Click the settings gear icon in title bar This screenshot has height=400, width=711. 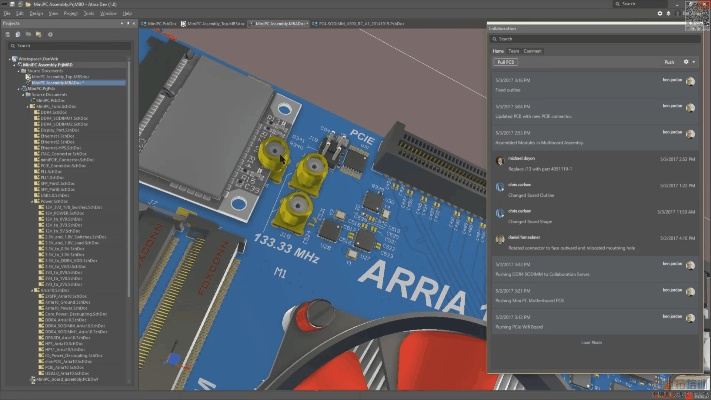click(x=660, y=13)
